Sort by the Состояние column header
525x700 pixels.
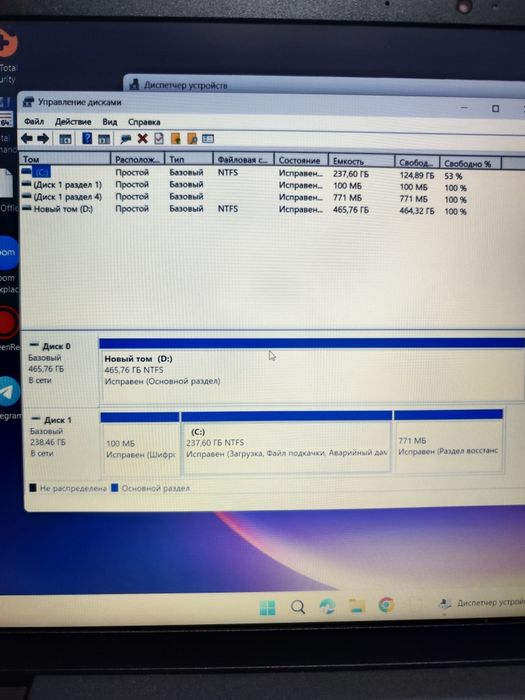tap(301, 160)
